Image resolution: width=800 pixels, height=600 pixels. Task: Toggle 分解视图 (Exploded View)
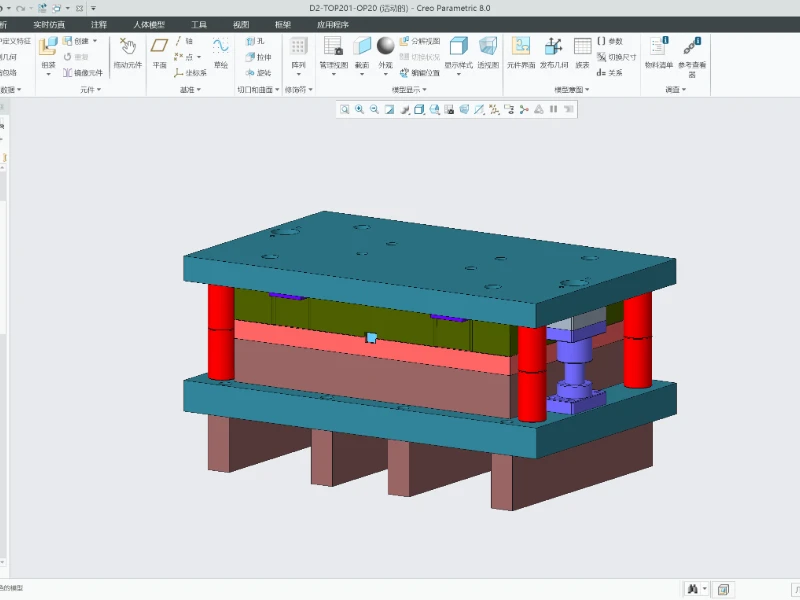(x=420, y=41)
